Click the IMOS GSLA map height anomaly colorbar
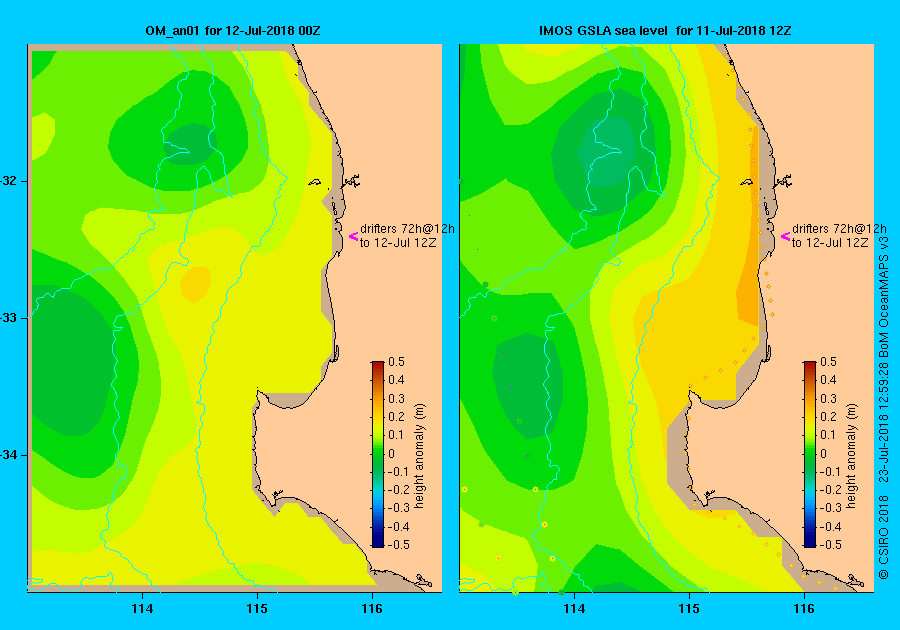 point(809,454)
